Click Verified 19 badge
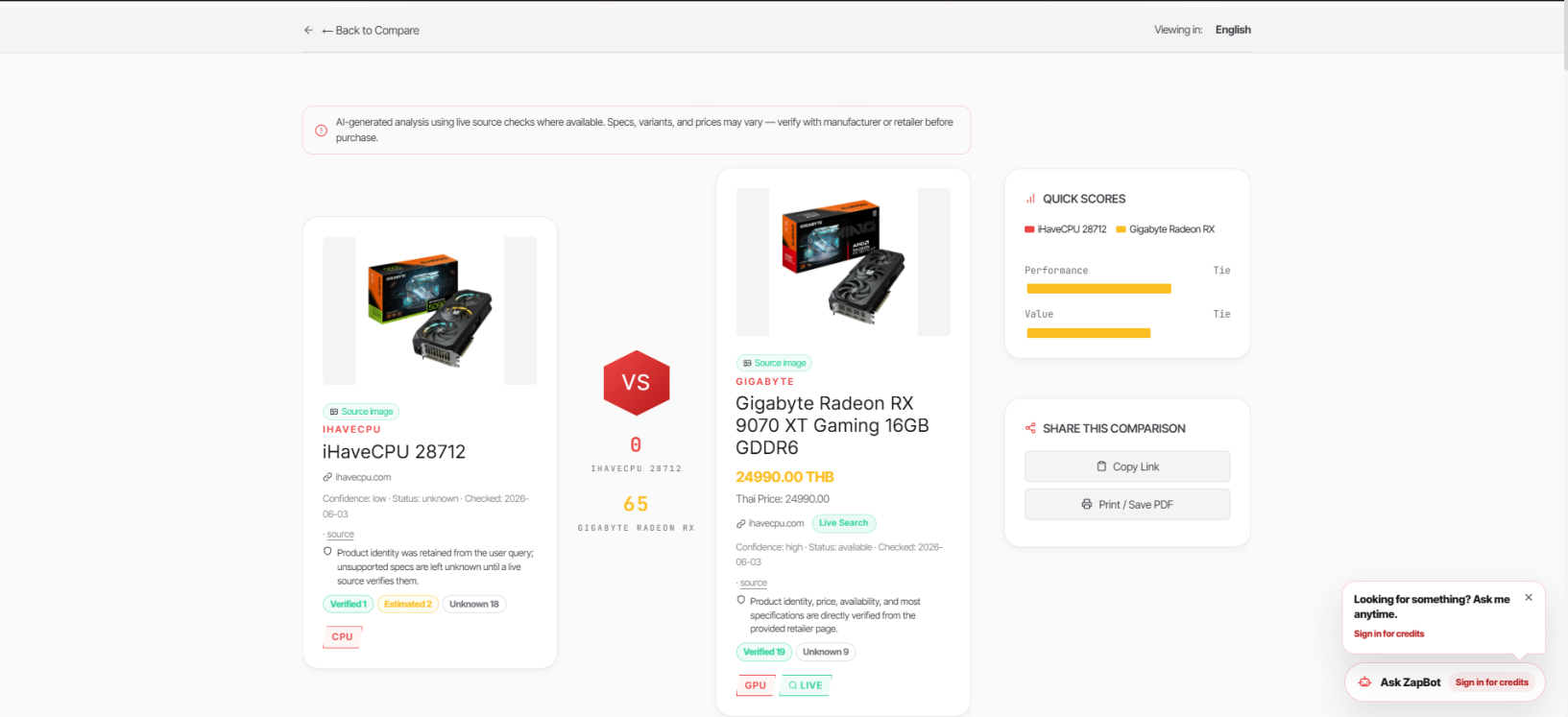 (763, 652)
